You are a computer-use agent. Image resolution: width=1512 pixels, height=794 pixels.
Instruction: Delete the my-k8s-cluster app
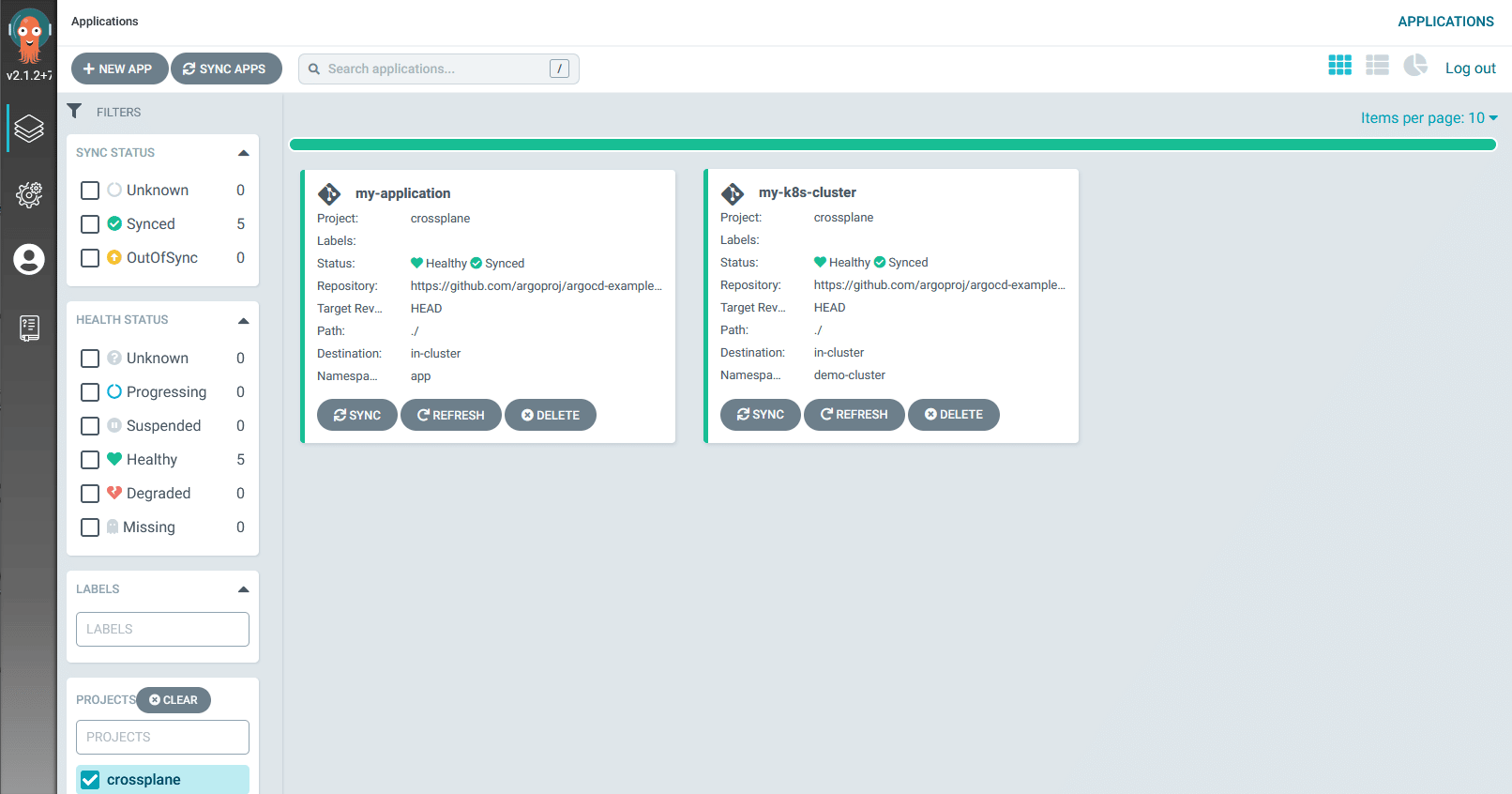[x=954, y=414]
